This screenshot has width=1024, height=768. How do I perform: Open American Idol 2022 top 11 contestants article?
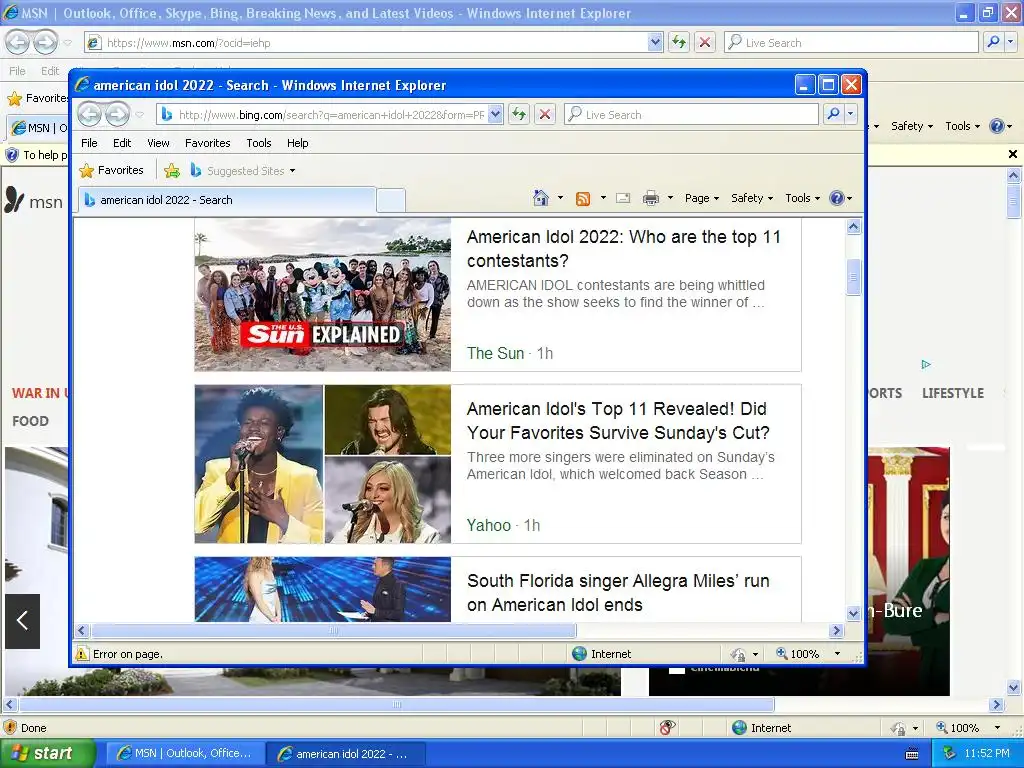pyautogui.click(x=624, y=249)
